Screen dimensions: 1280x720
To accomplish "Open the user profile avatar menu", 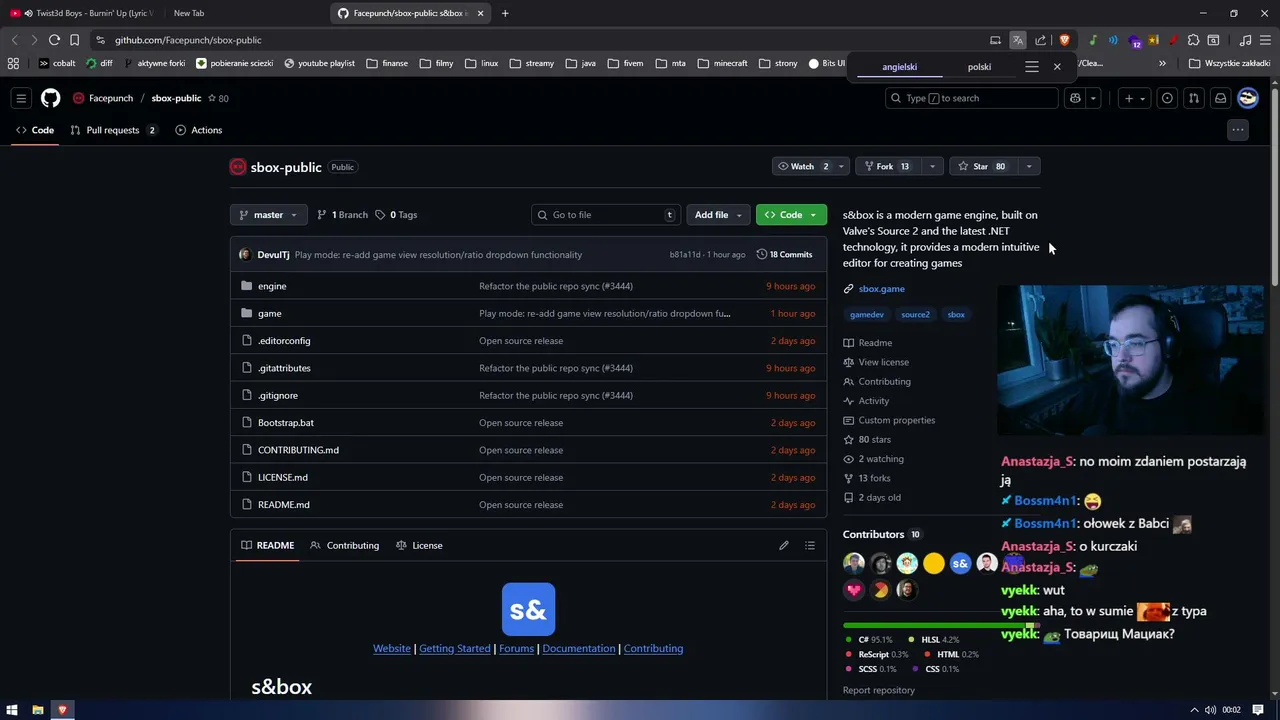I will (1248, 98).
